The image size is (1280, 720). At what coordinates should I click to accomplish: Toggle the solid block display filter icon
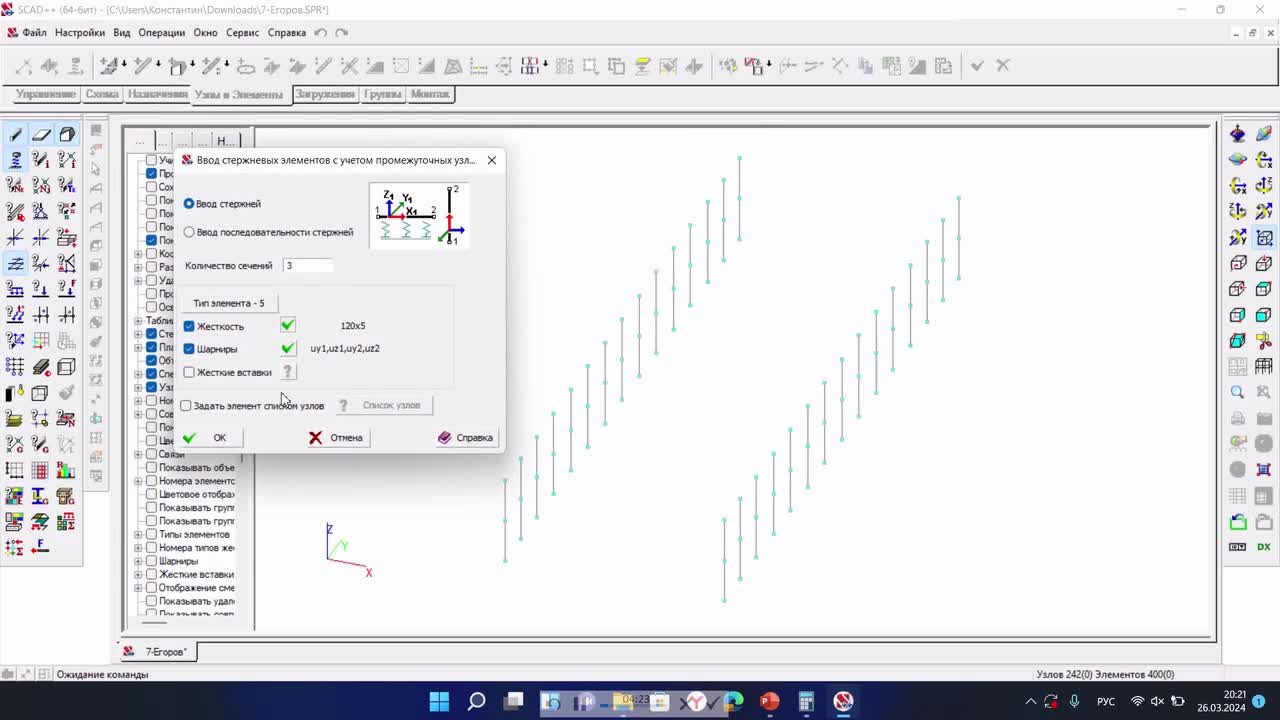(67, 134)
